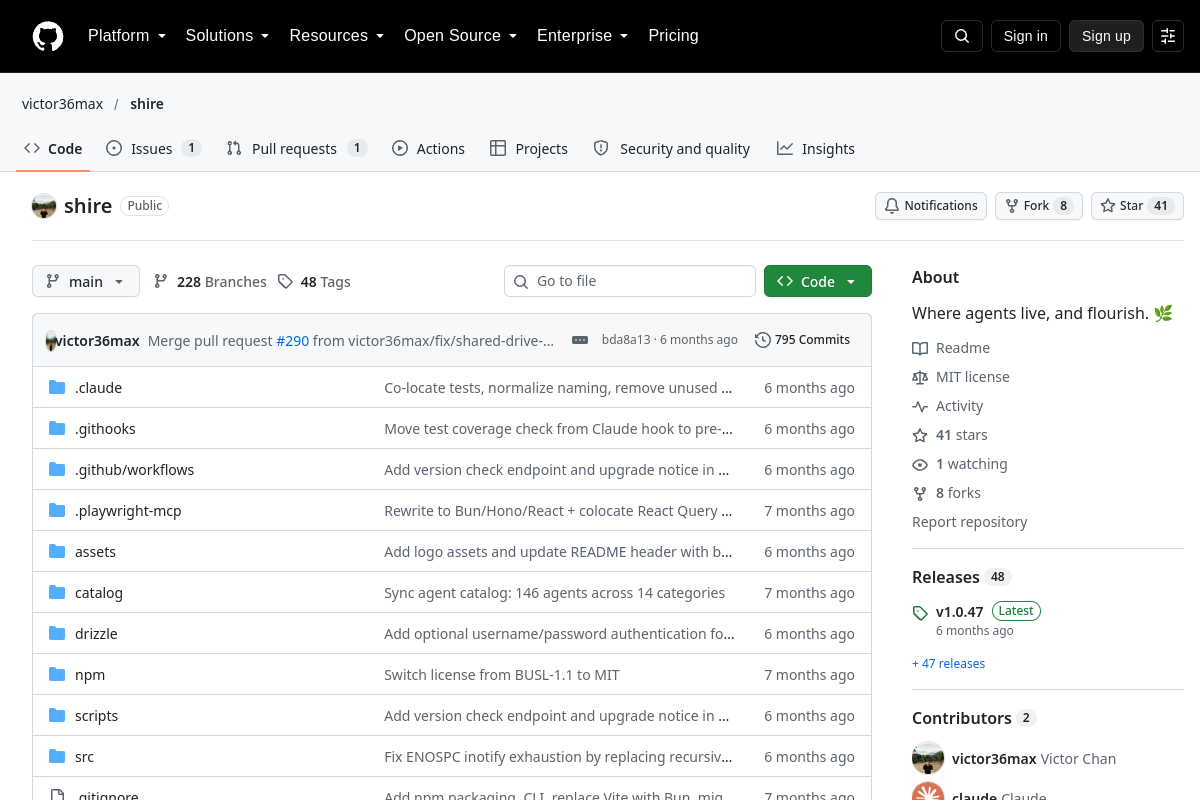Open the .claude folder icon
This screenshot has height=800, width=1200.
[x=57, y=388]
